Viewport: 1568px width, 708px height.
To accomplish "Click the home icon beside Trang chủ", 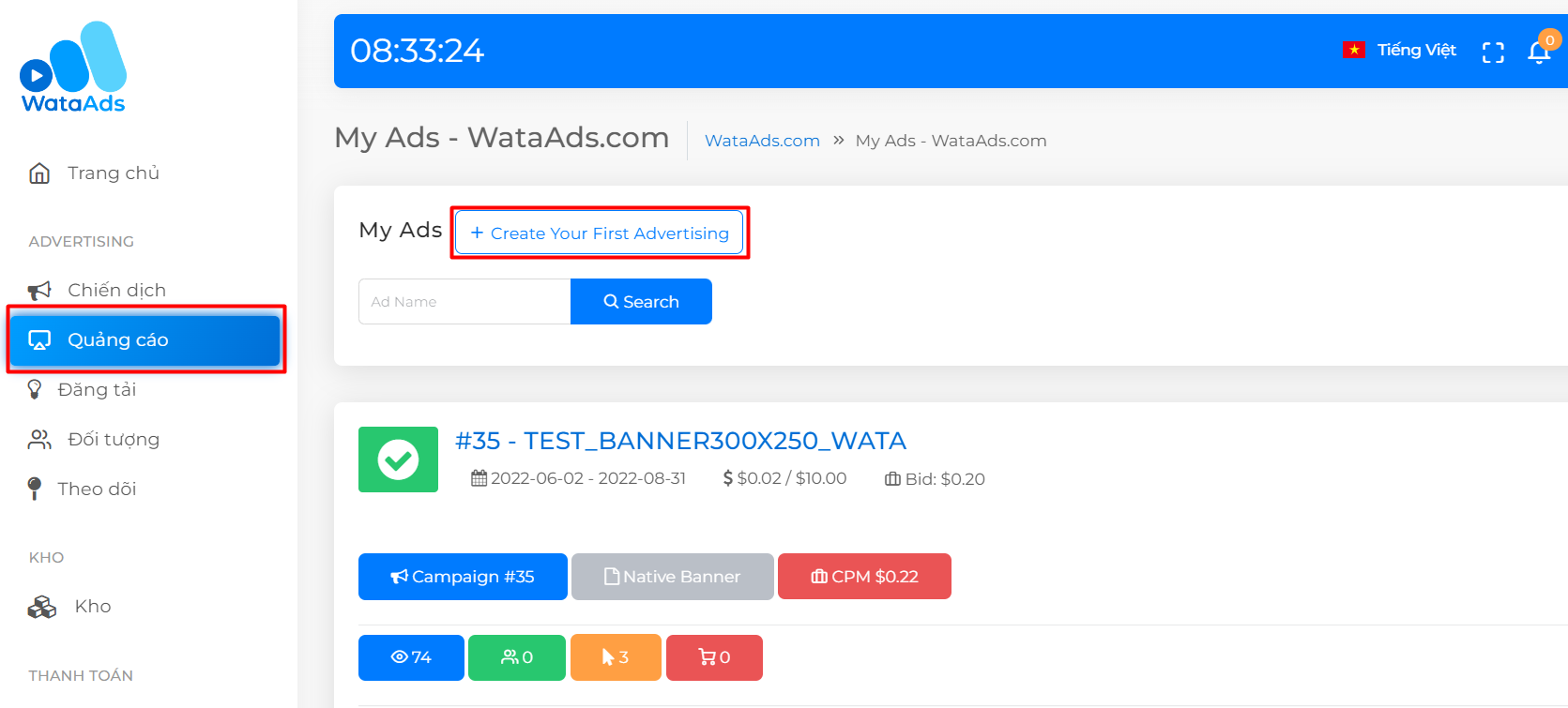I will 39,173.
